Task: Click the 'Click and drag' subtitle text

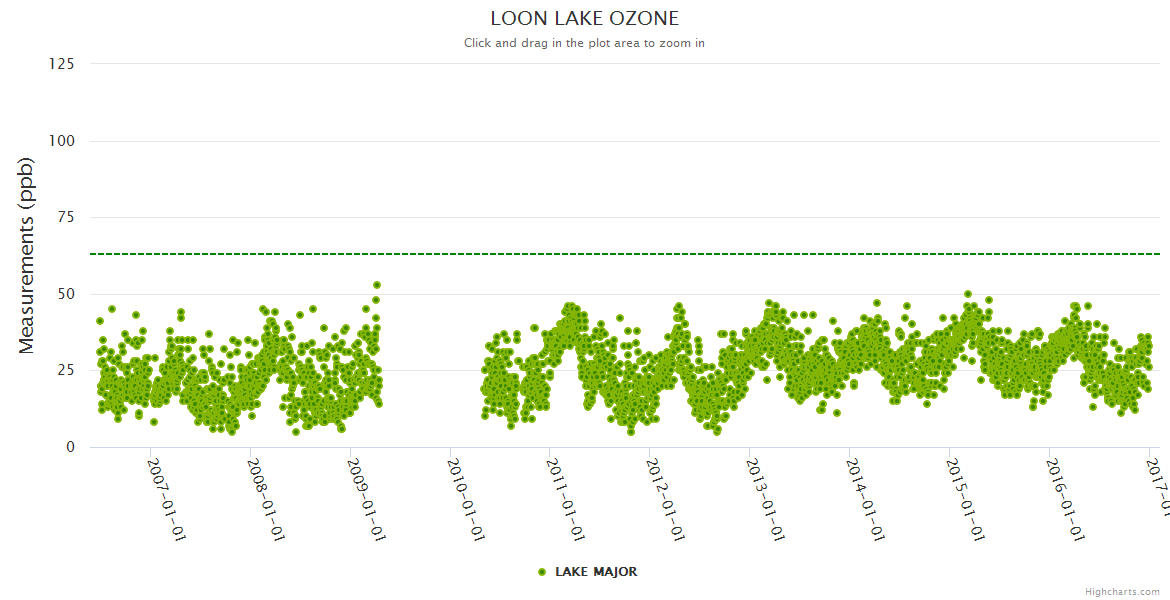Action: [x=584, y=43]
